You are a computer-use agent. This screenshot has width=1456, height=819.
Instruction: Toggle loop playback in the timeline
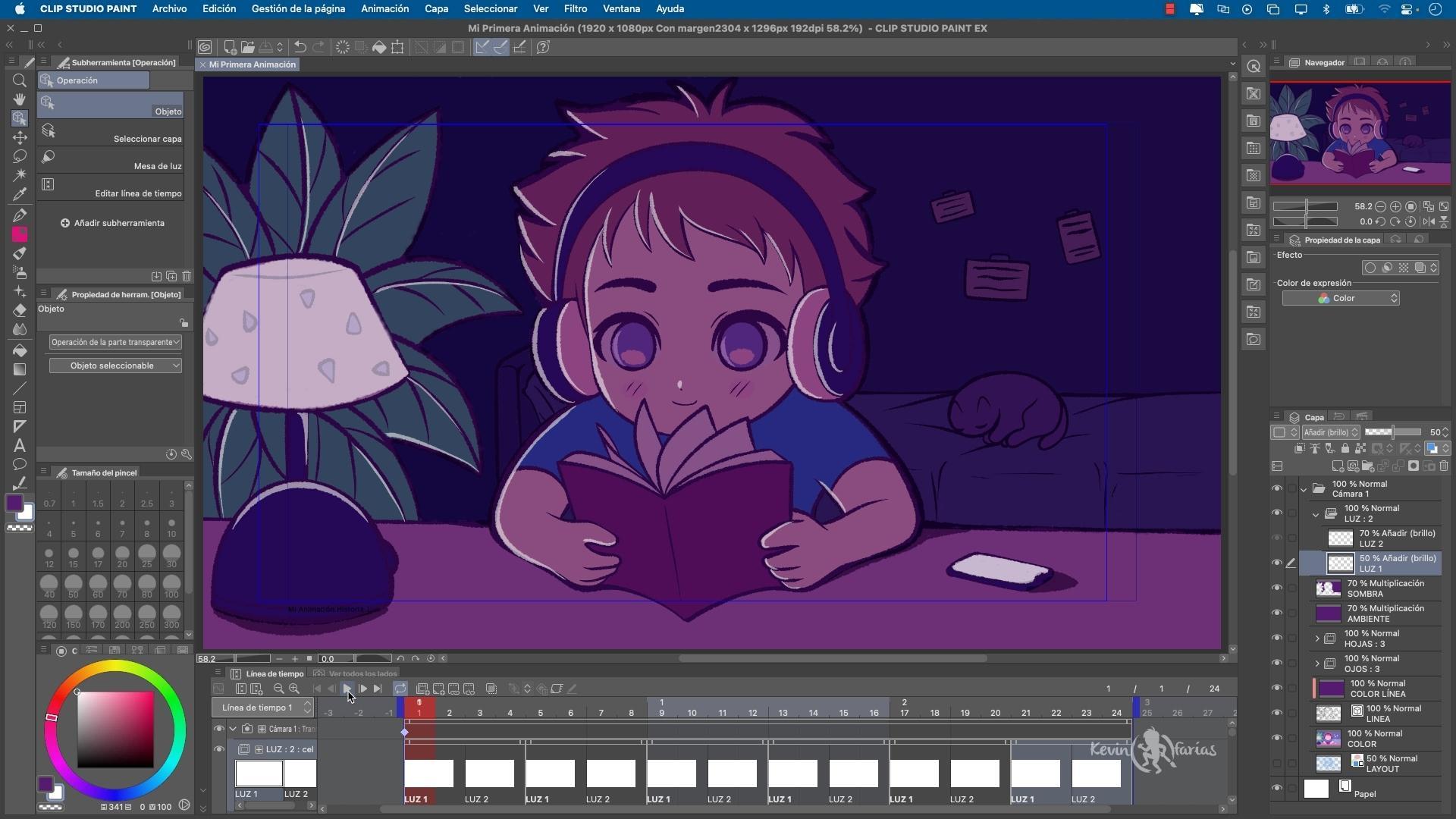point(400,689)
